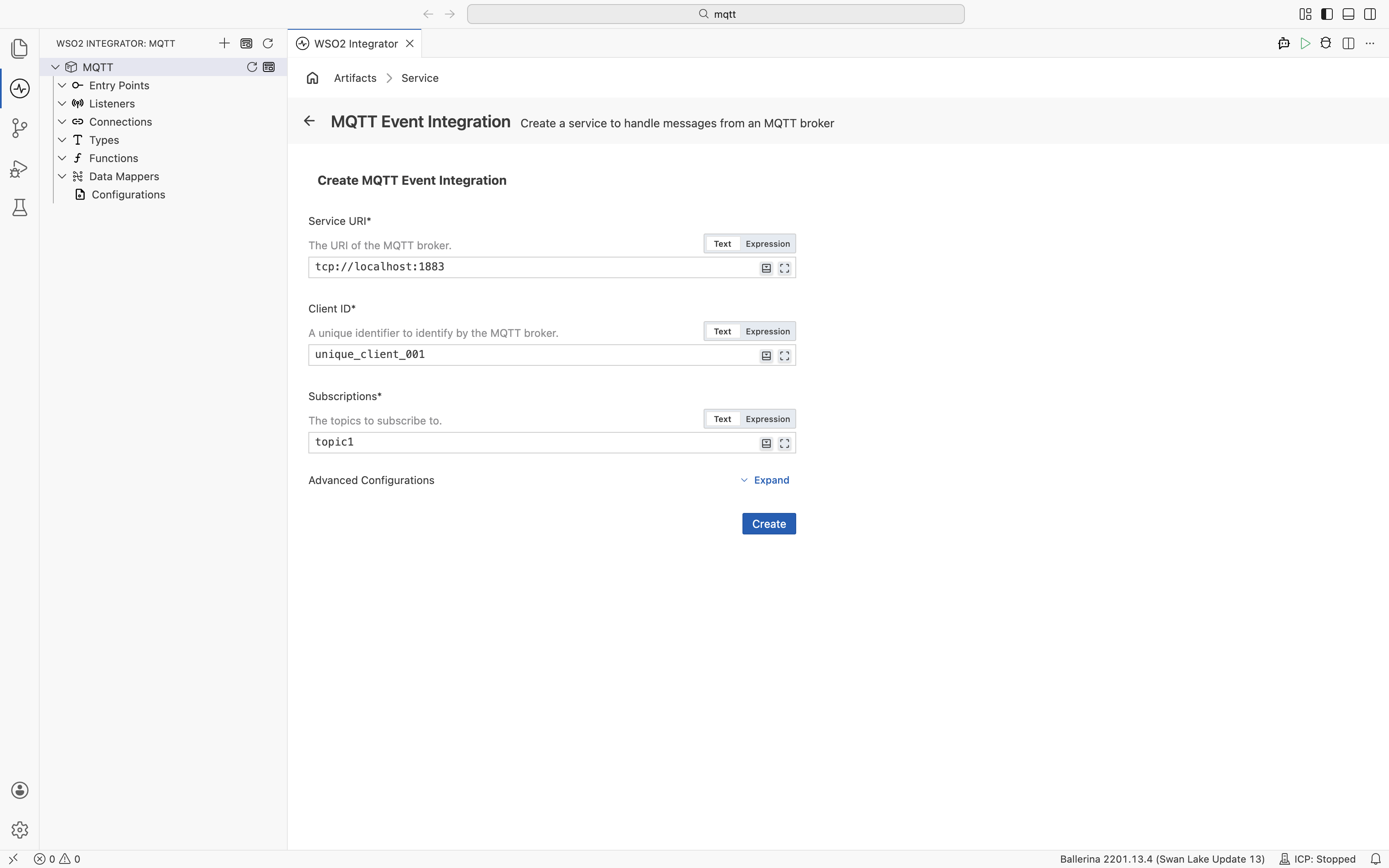1389x868 pixels.
Task: Open errors and warnings status item
Action: [57, 859]
